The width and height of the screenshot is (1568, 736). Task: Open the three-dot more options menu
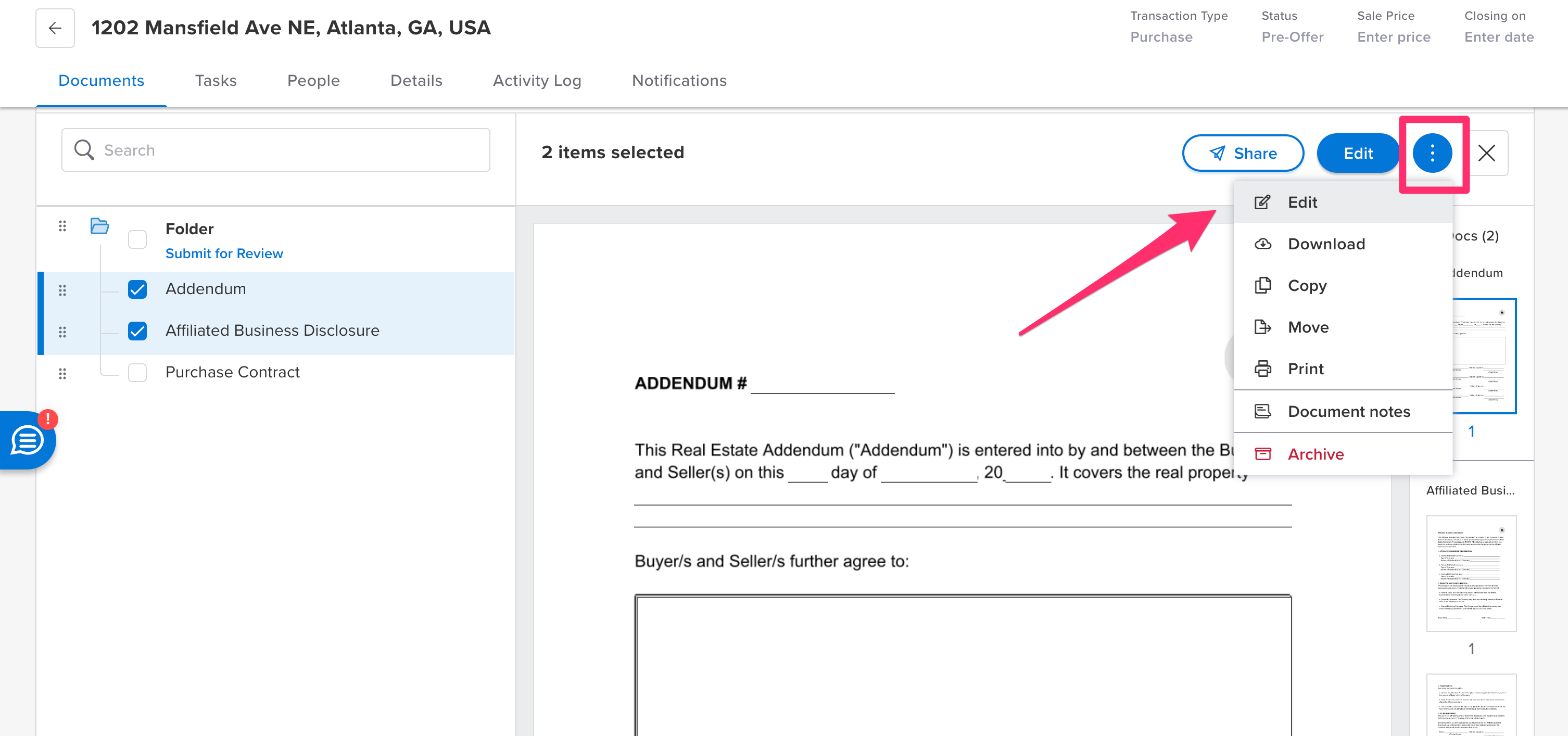[1433, 153]
